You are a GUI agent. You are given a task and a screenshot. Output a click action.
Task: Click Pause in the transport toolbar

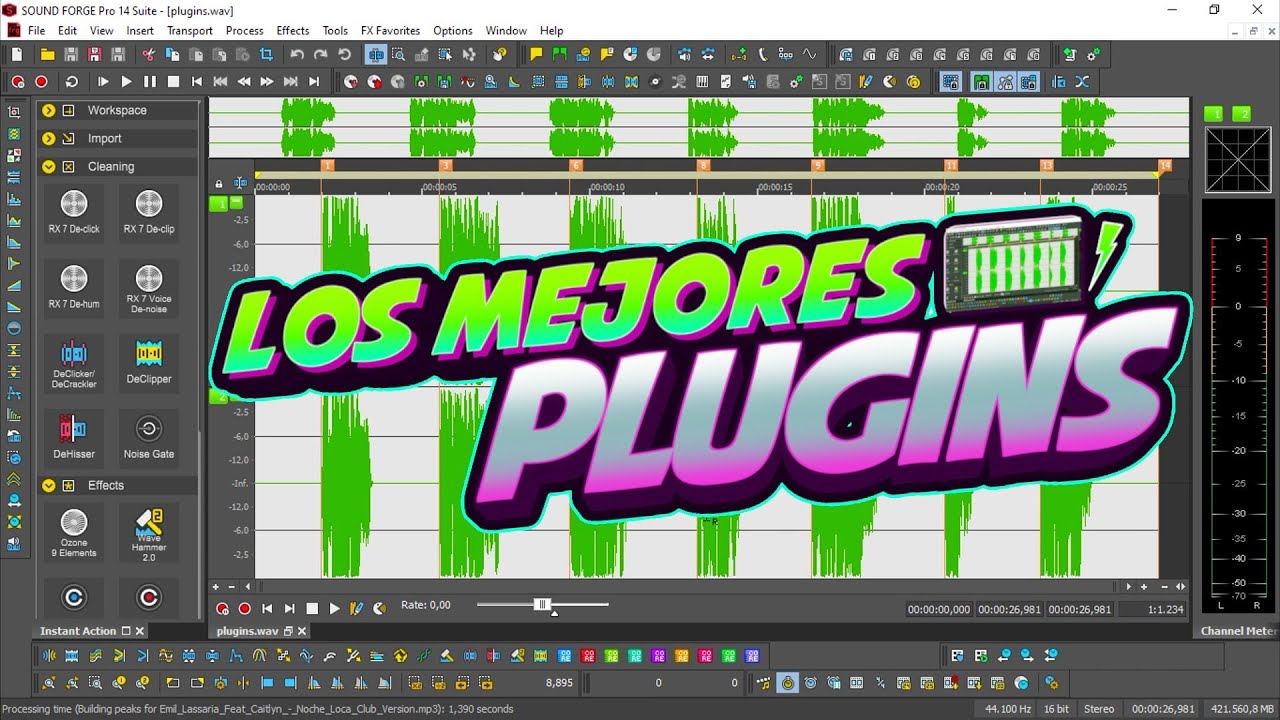(x=150, y=82)
